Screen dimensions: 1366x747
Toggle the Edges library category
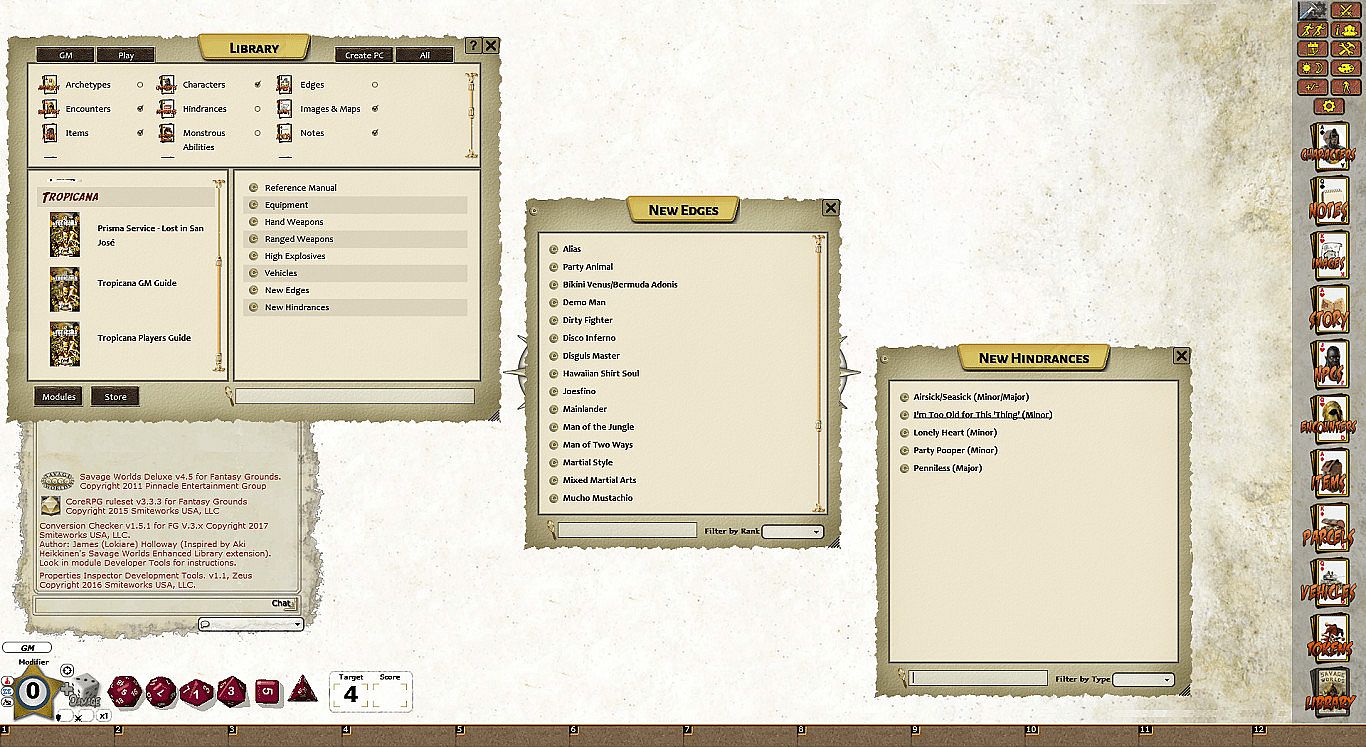(375, 85)
